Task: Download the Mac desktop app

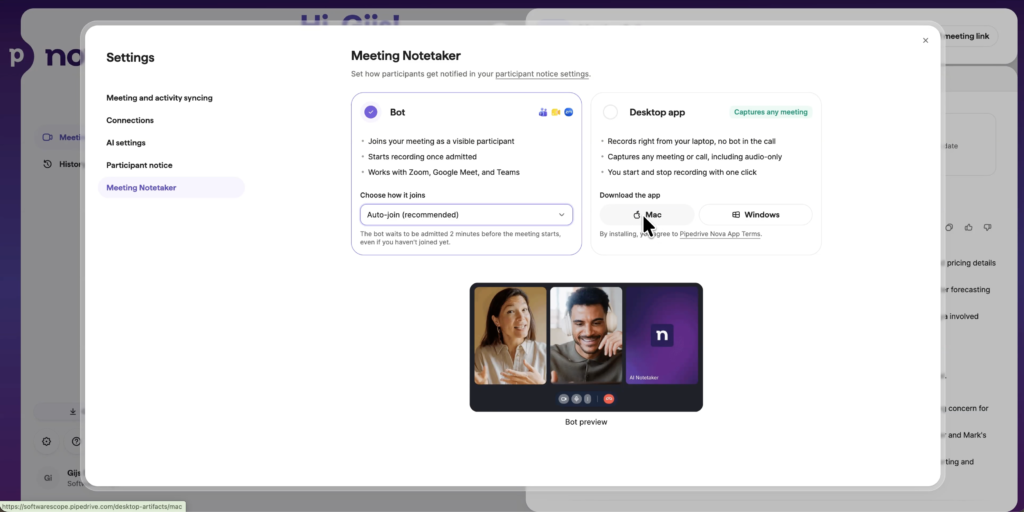Action: click(647, 215)
